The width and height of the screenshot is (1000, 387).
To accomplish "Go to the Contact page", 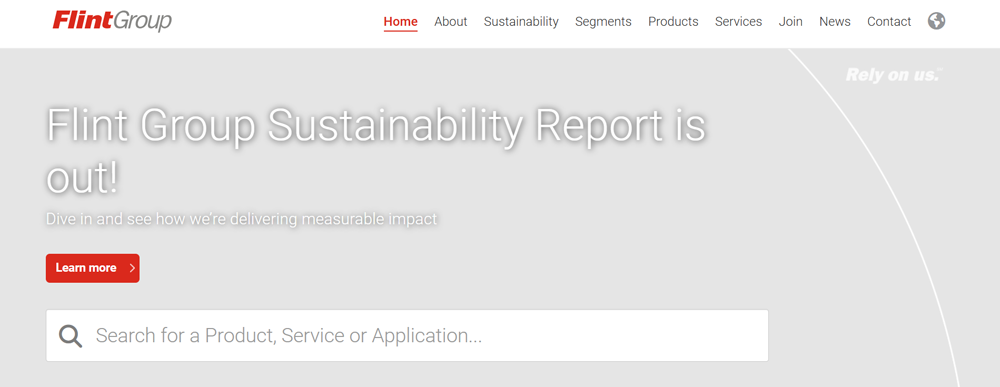I will pyautogui.click(x=889, y=22).
